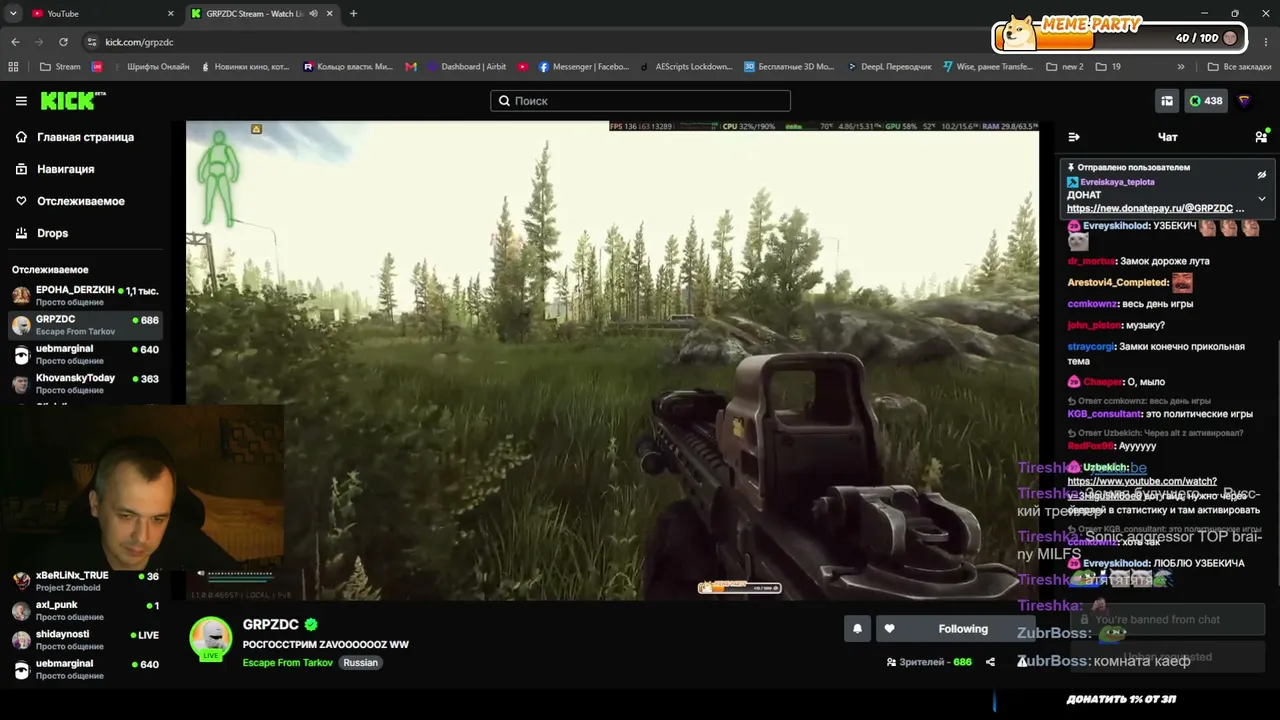Open DeepL Переводчик bookmark

(x=889, y=67)
